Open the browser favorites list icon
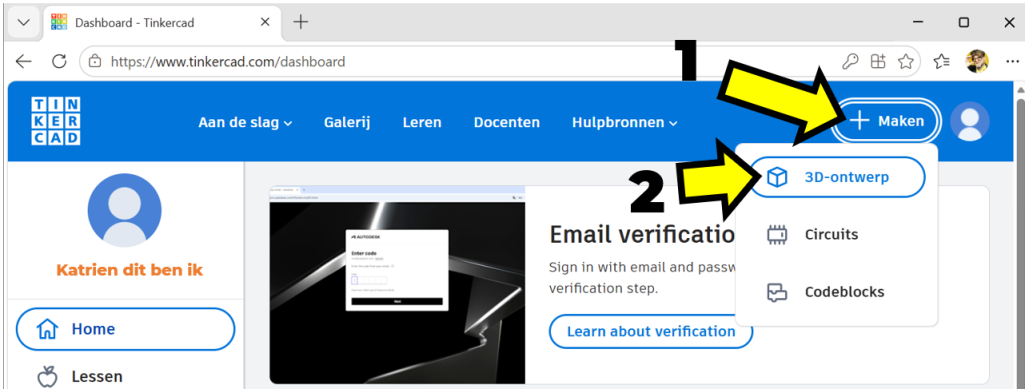This screenshot has height=389, width=1025. point(941,61)
